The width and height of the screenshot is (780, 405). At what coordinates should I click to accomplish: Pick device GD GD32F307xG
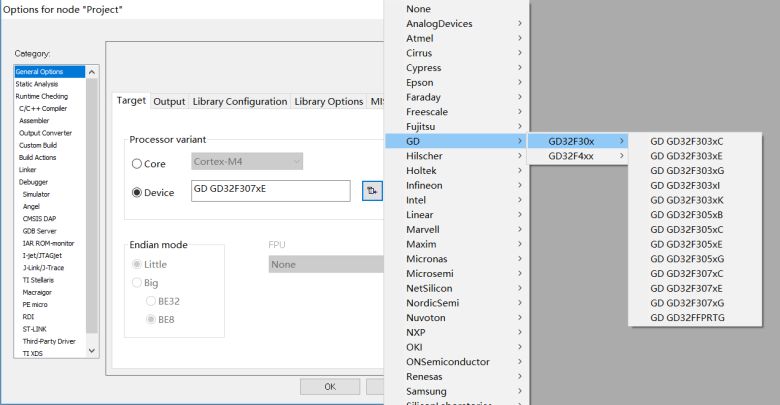[x=695, y=303]
